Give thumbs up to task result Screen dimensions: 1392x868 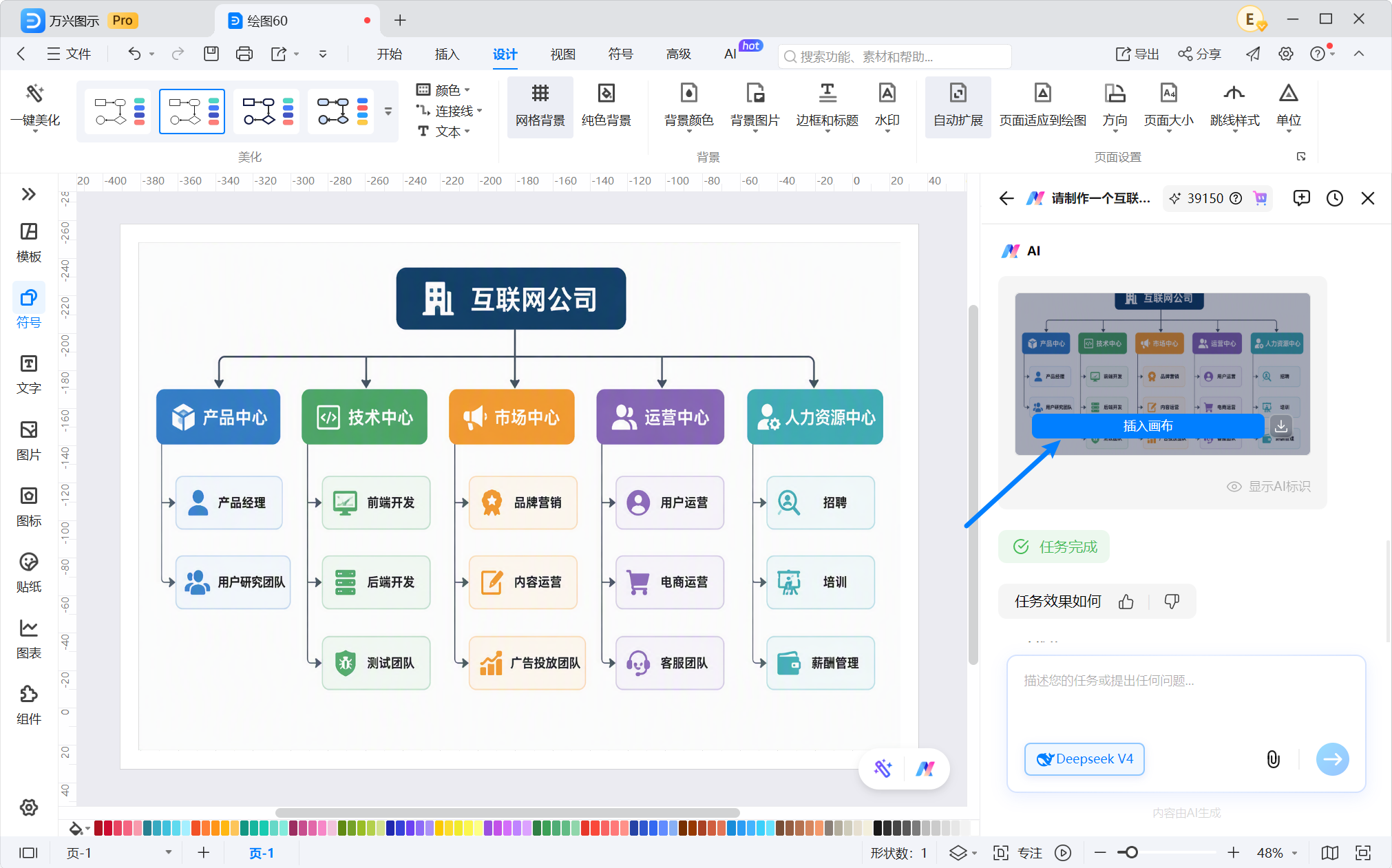click(1126, 602)
